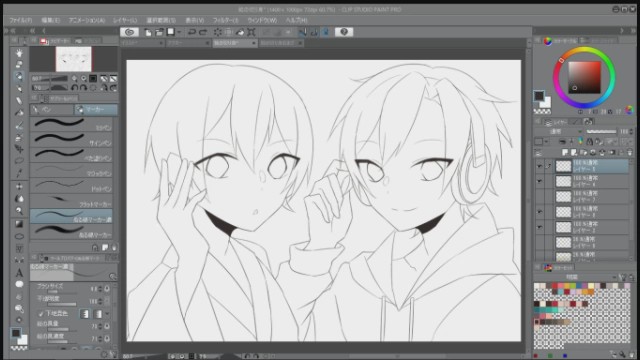Screen dimensions: 640x360
Task: Open CLIP STUDIO launcher icon in command bar
Action: [x=129, y=32]
